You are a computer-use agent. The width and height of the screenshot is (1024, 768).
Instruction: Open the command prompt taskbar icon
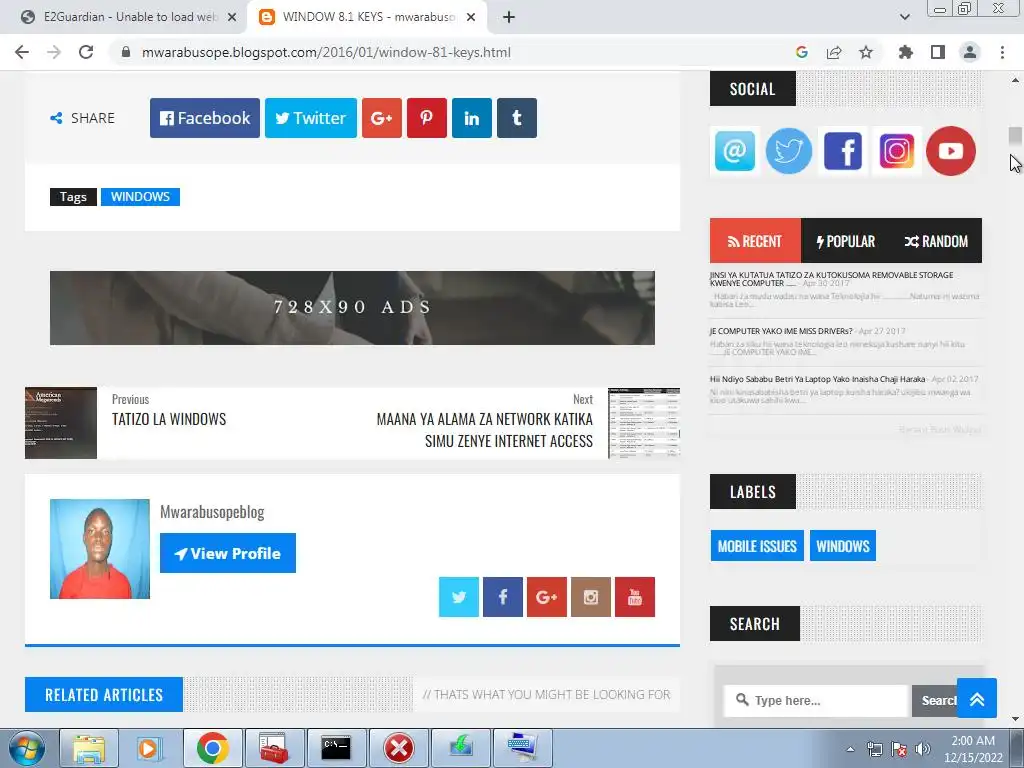336,748
